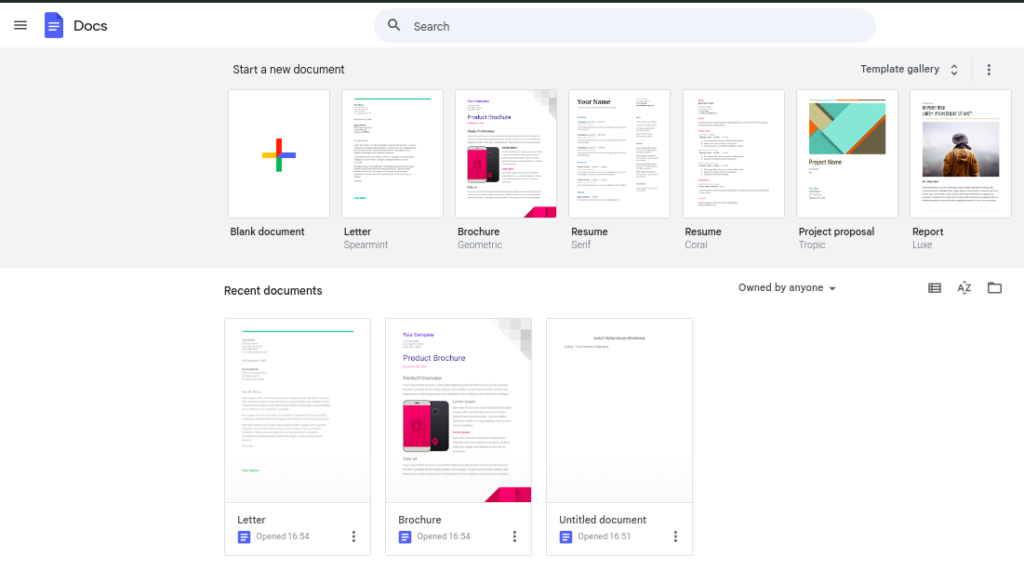Click the 'Start a new document' heading

288,69
